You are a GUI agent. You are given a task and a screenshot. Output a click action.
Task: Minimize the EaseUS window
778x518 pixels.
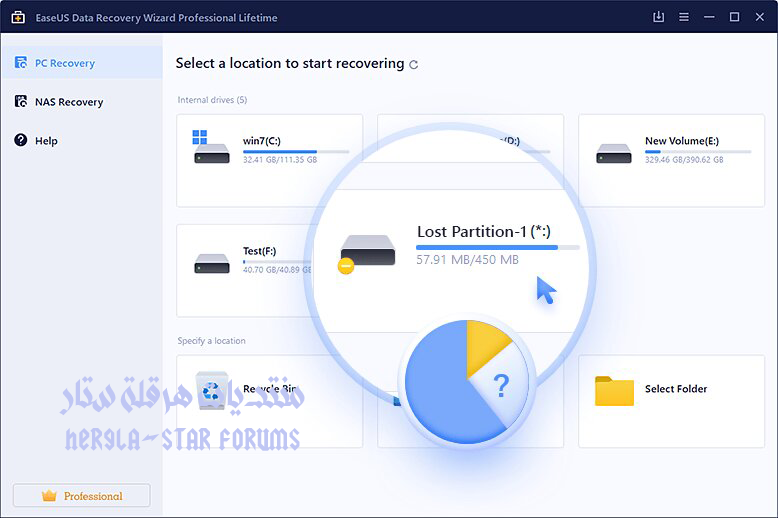click(709, 17)
